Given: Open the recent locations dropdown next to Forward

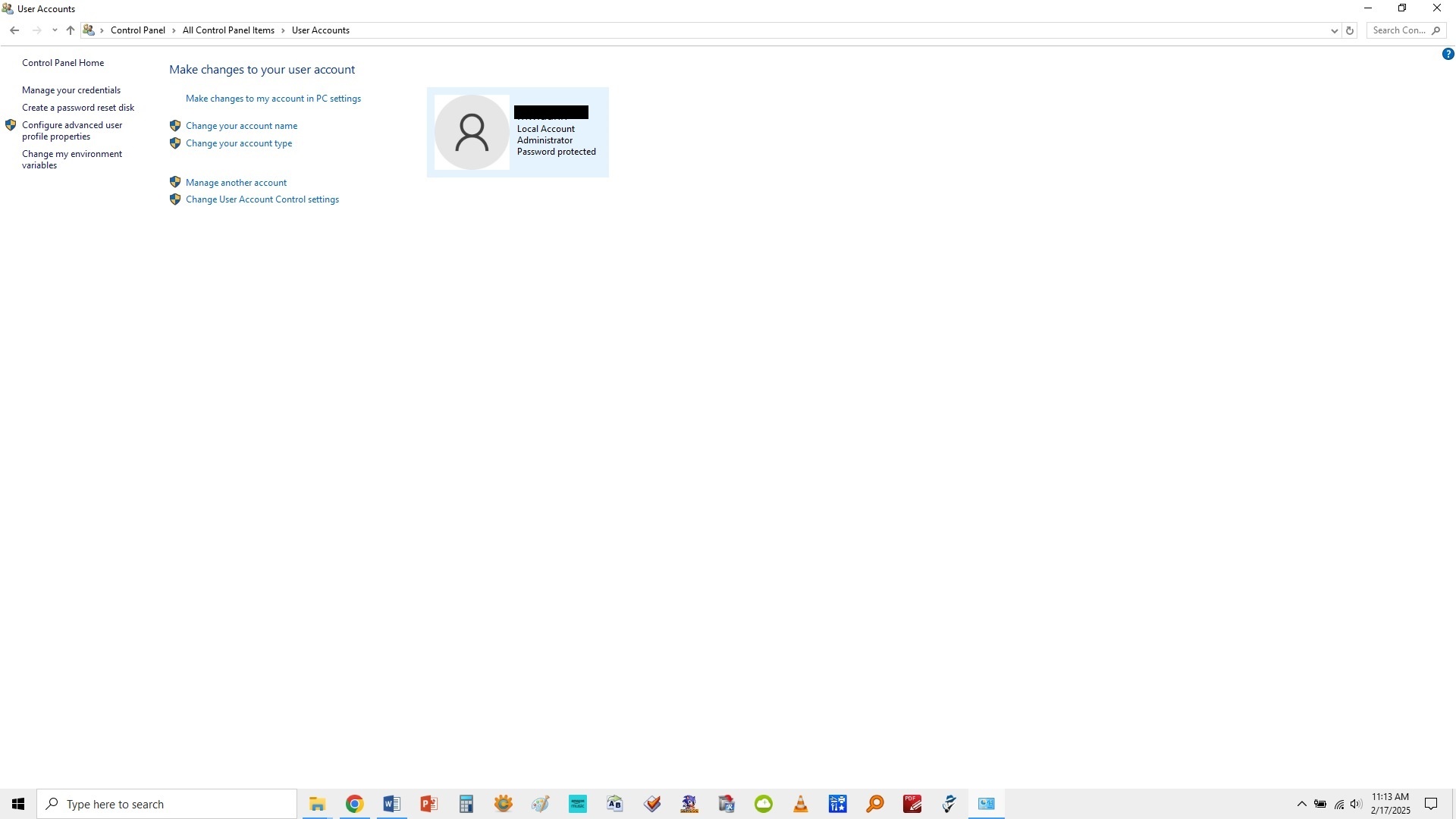Looking at the screenshot, I should (x=54, y=30).
